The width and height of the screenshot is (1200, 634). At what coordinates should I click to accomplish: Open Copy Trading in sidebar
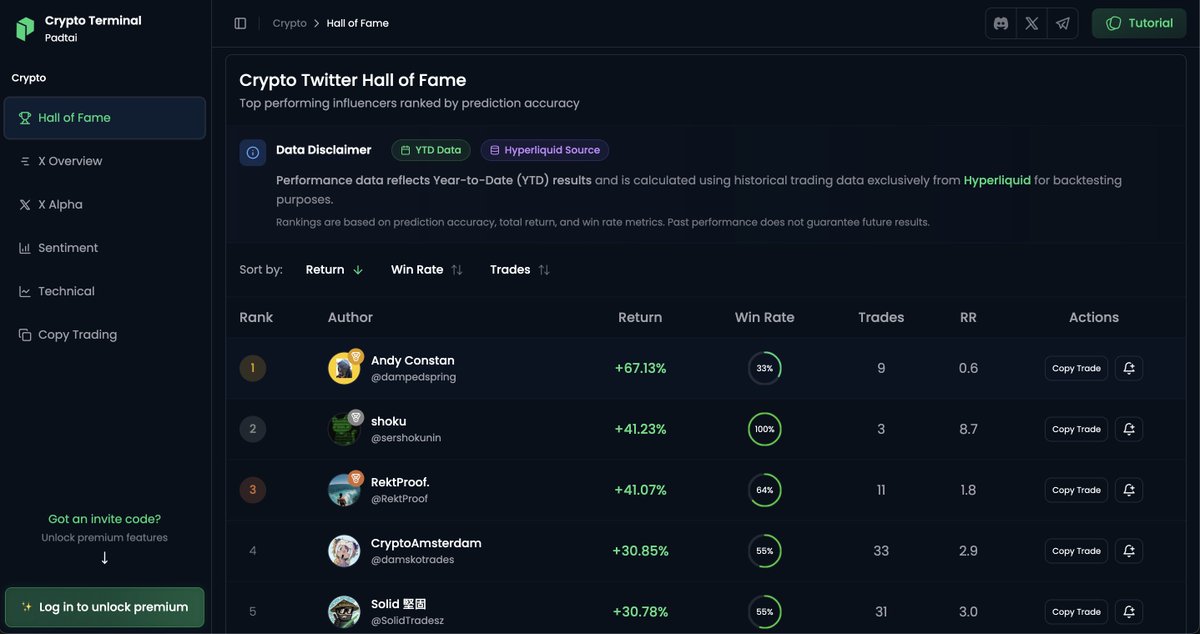105,335
